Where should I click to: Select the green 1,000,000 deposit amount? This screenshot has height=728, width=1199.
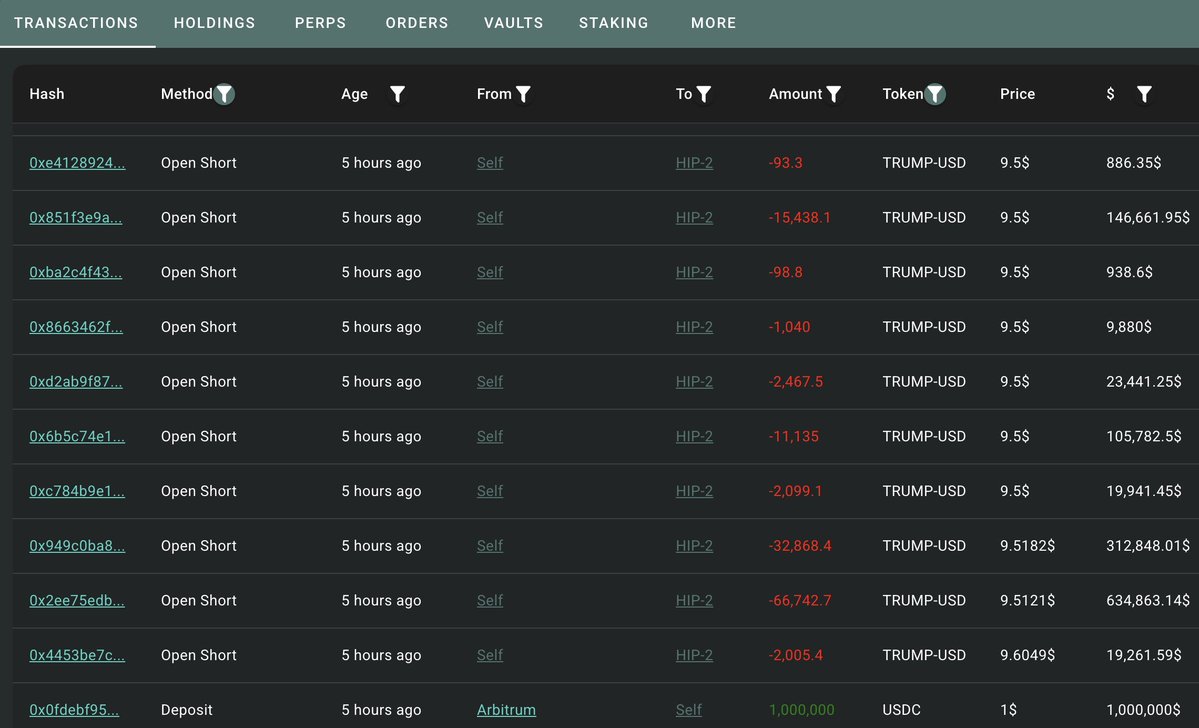pyautogui.click(x=801, y=710)
